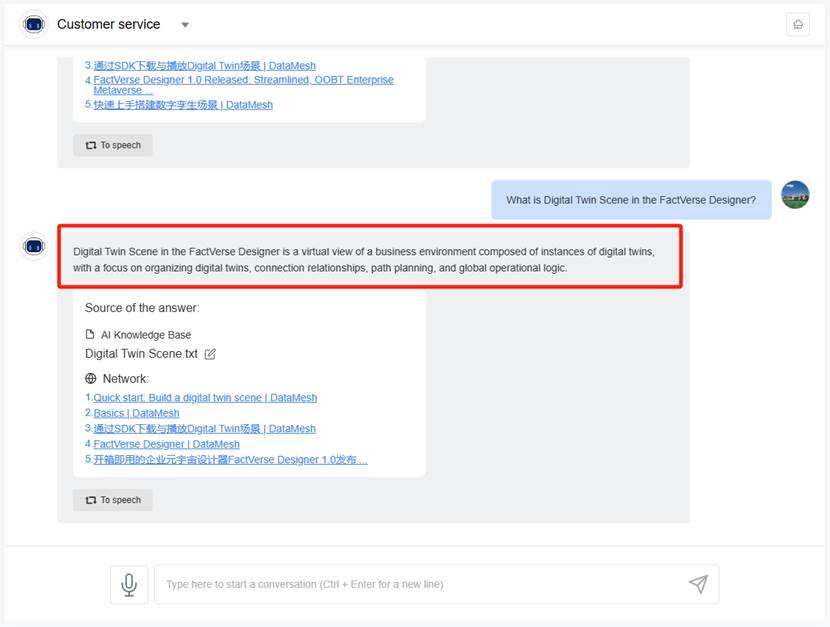Image resolution: width=830 pixels, height=627 pixels.
Task: Click the user avatar beside the question
Action: [794, 194]
